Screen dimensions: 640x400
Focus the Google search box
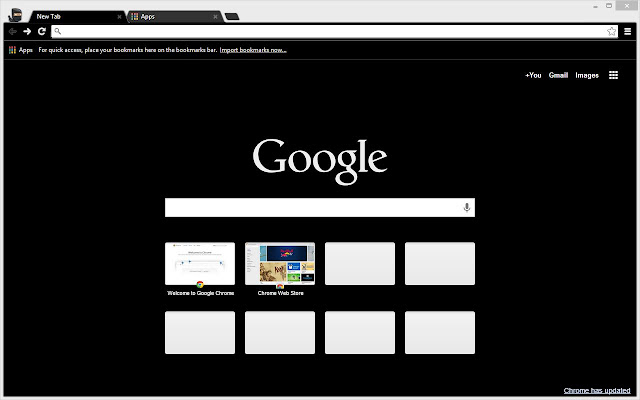(320, 207)
